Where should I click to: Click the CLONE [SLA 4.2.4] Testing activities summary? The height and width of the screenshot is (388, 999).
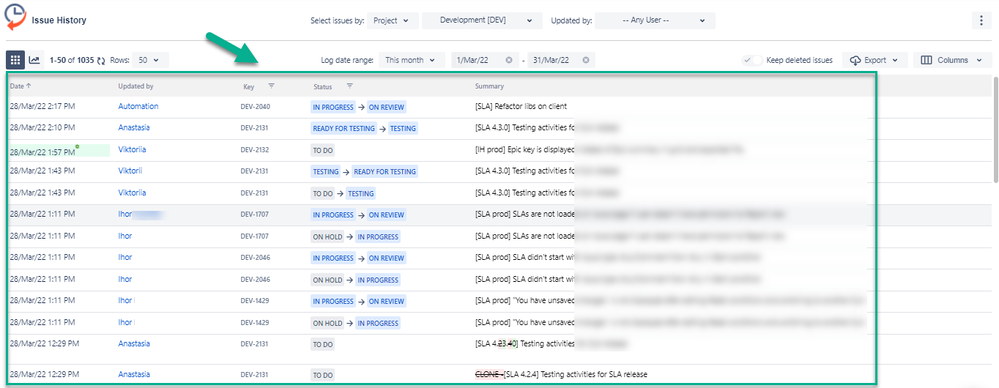coord(561,374)
